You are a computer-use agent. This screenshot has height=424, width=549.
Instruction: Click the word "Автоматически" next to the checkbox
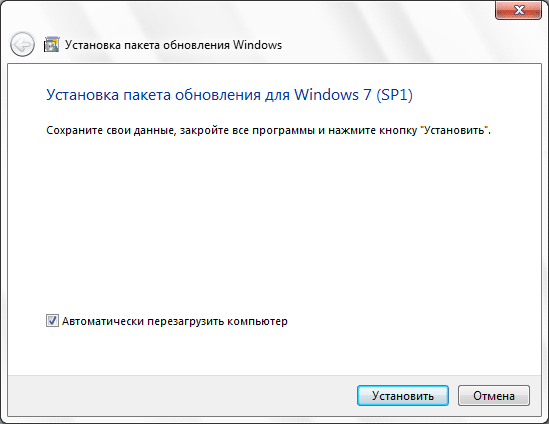(x=103, y=321)
